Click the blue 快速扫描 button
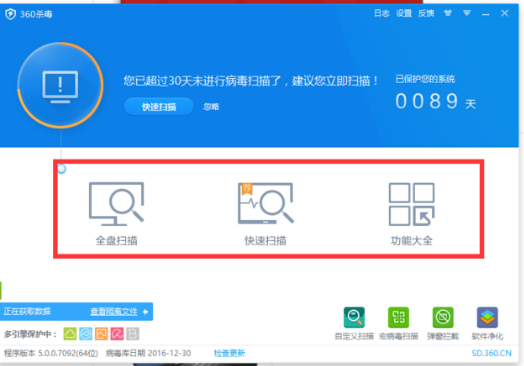524x366 pixels. coord(159,107)
